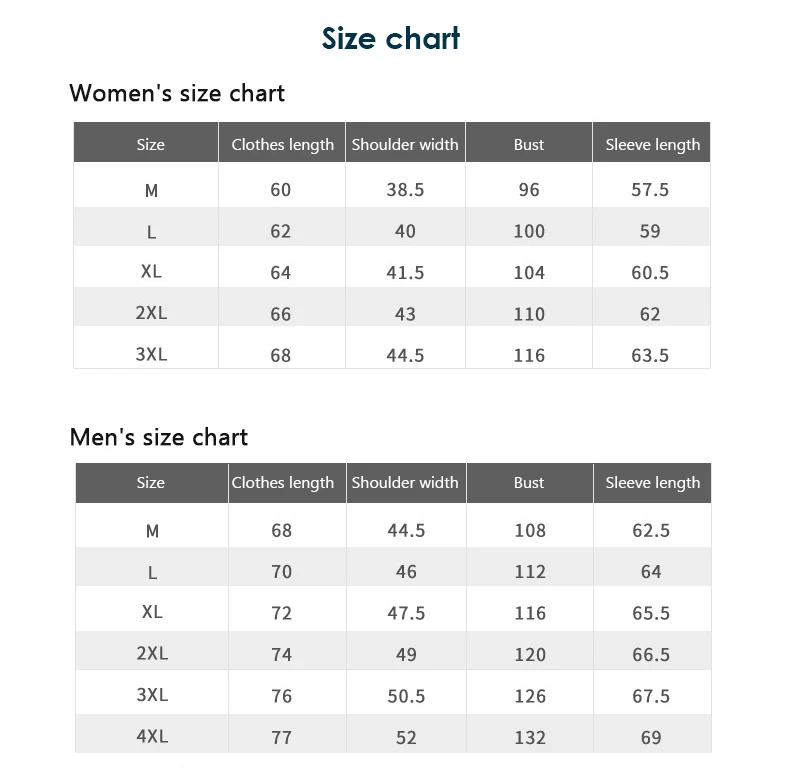
Task: Click the men's table "Size" header
Action: tap(151, 483)
